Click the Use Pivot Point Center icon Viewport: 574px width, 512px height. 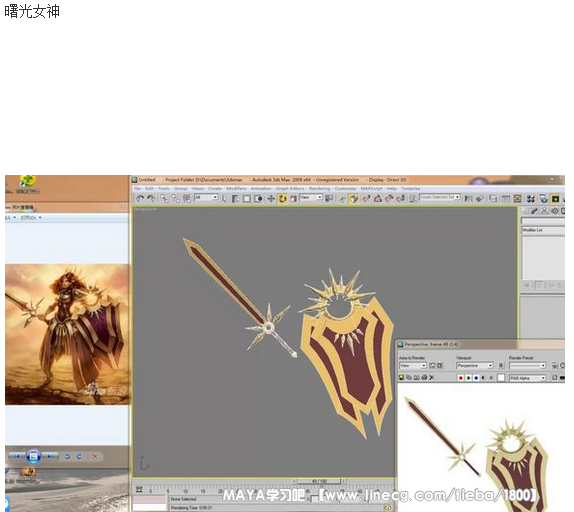coord(329,198)
